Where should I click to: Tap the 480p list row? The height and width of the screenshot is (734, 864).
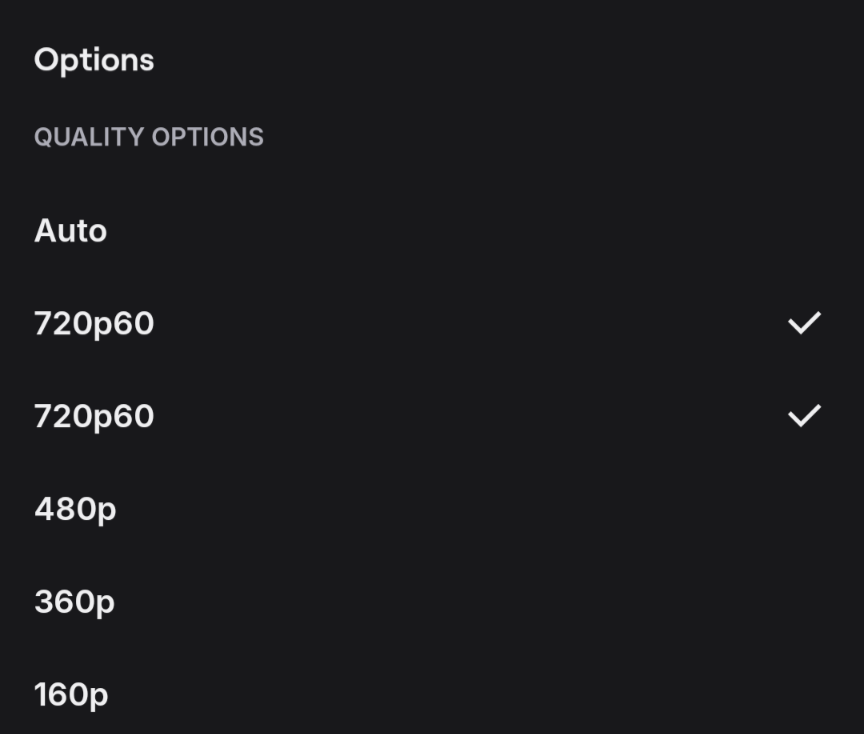click(75, 509)
